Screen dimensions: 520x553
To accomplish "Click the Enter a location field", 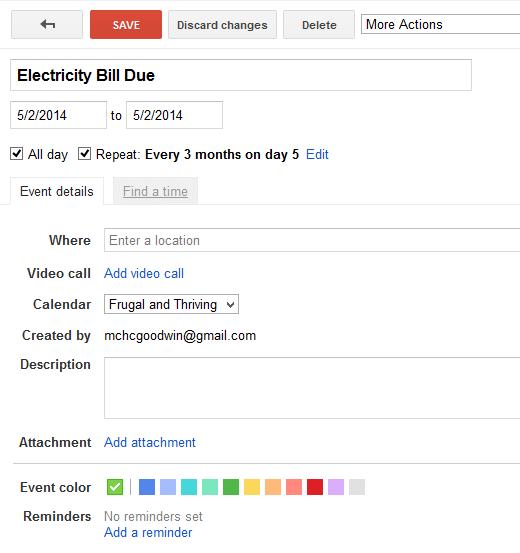I will 312,240.
